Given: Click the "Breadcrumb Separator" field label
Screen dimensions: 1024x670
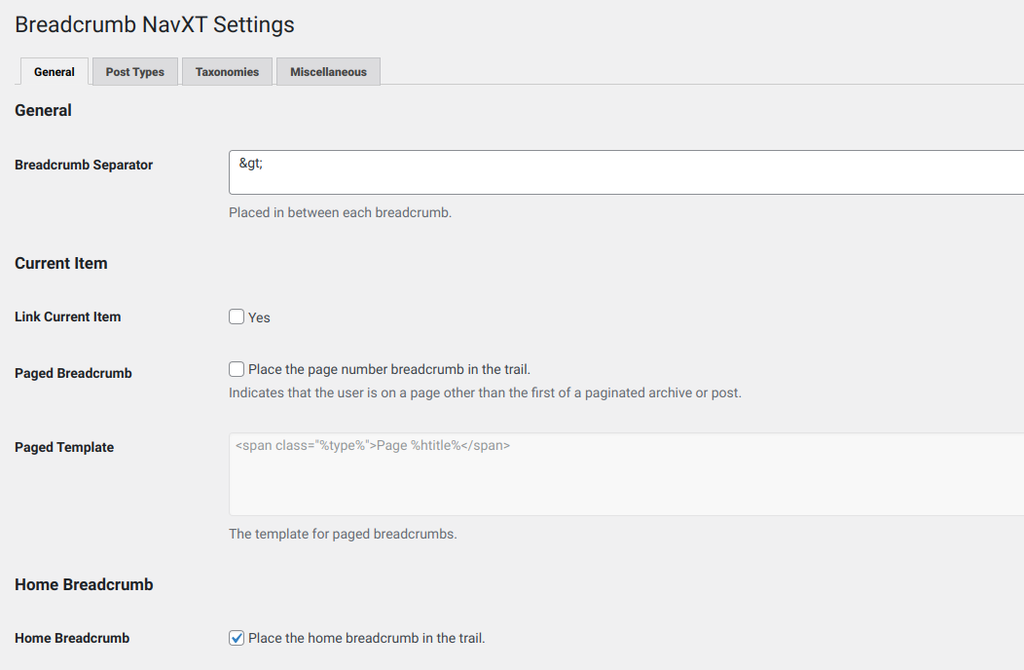Looking at the screenshot, I should (x=84, y=165).
